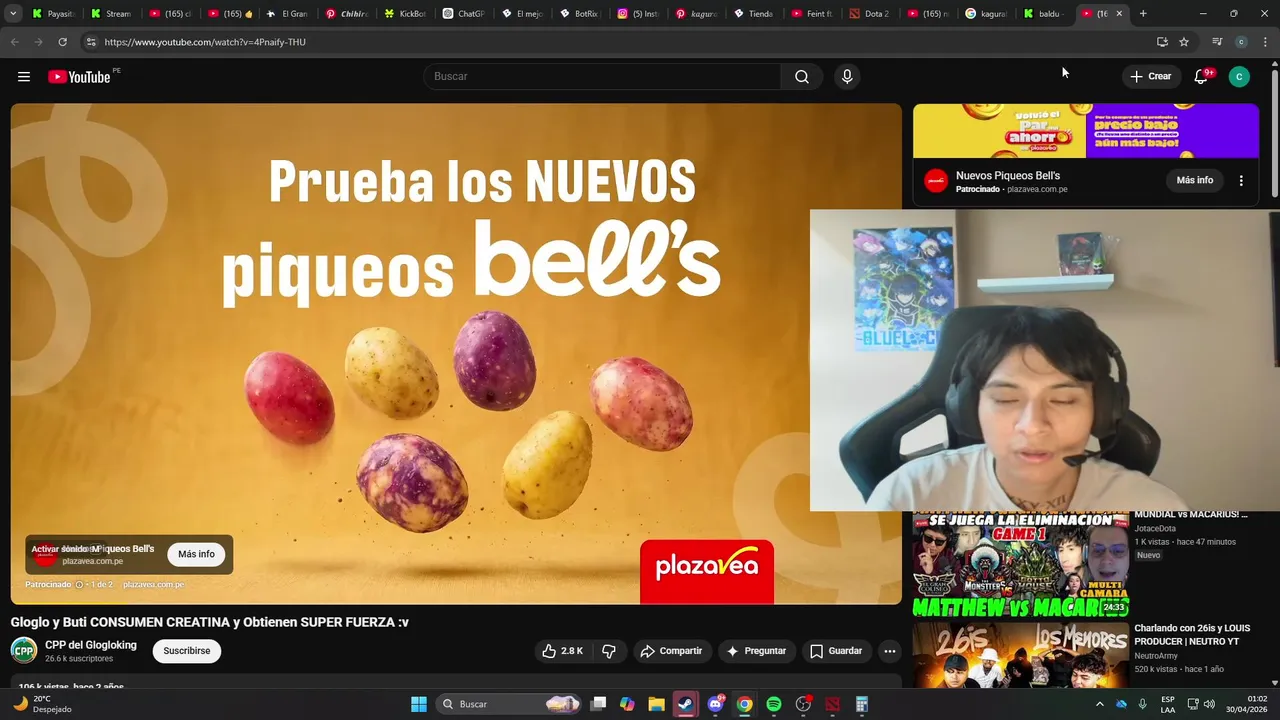Bookmark this page with the star
The width and height of the screenshot is (1280, 720).
click(1184, 42)
